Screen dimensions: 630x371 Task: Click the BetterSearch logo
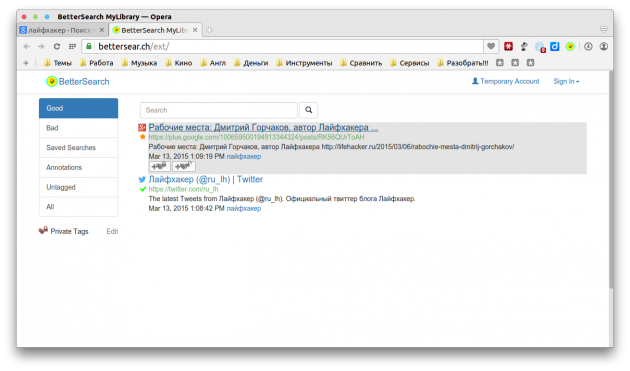78,82
